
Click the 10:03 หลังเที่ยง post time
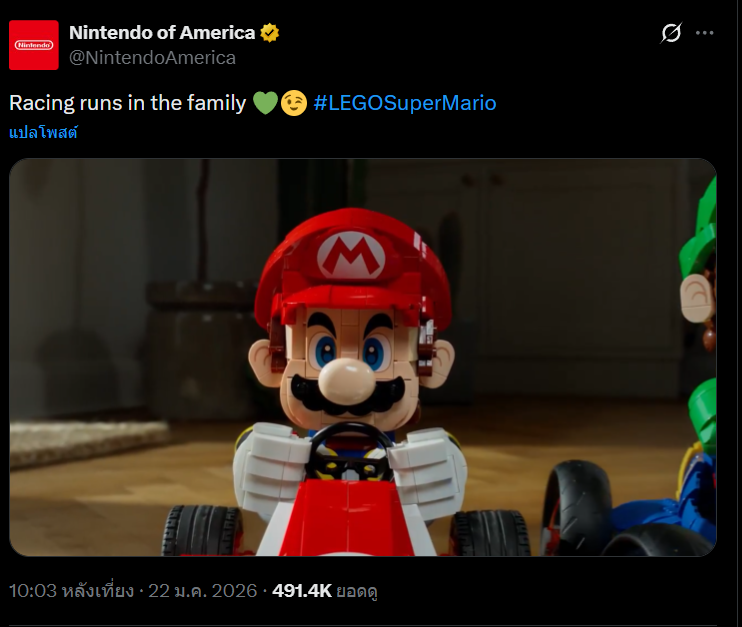(x=71, y=591)
